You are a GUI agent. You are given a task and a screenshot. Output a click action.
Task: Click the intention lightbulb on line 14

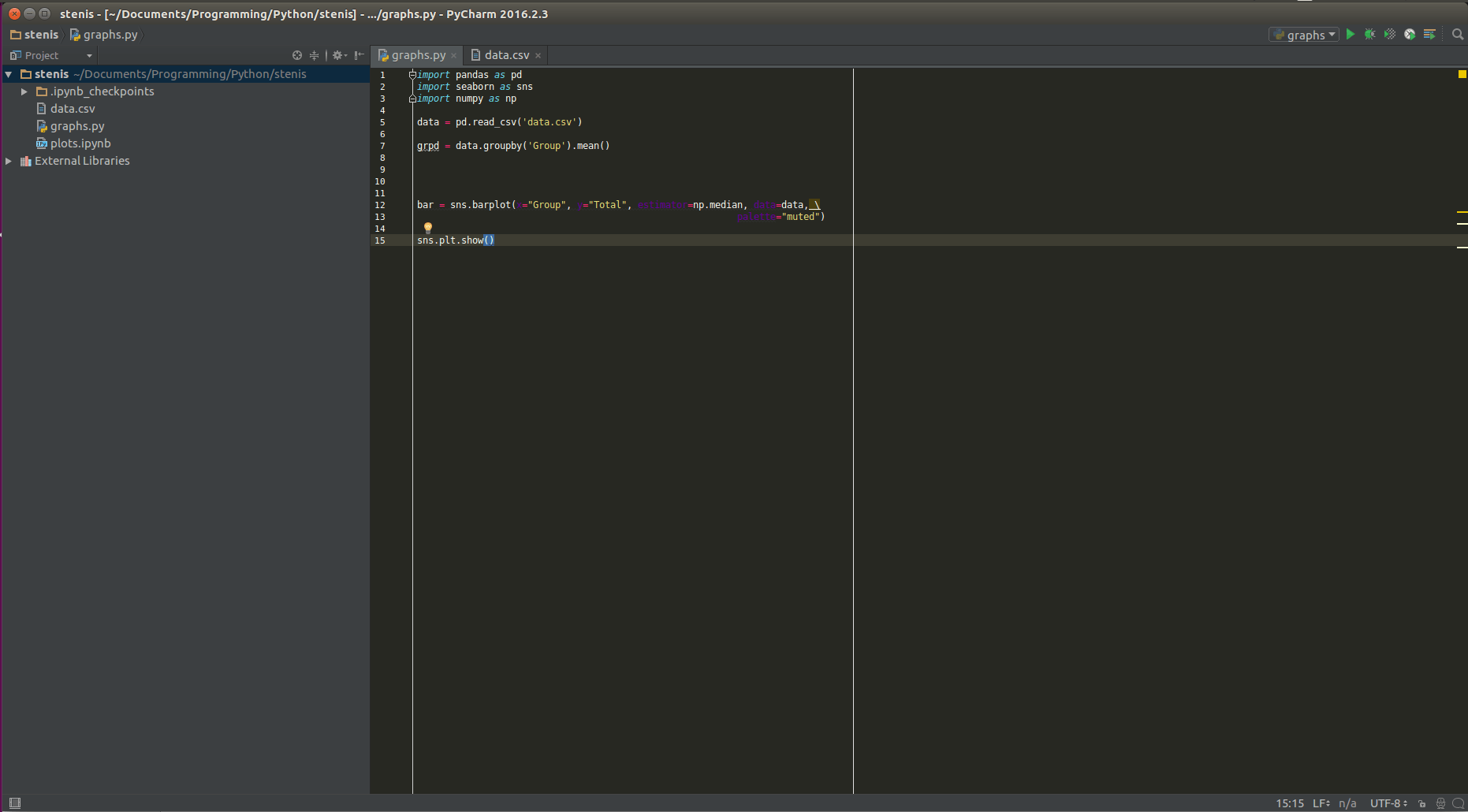point(428,228)
